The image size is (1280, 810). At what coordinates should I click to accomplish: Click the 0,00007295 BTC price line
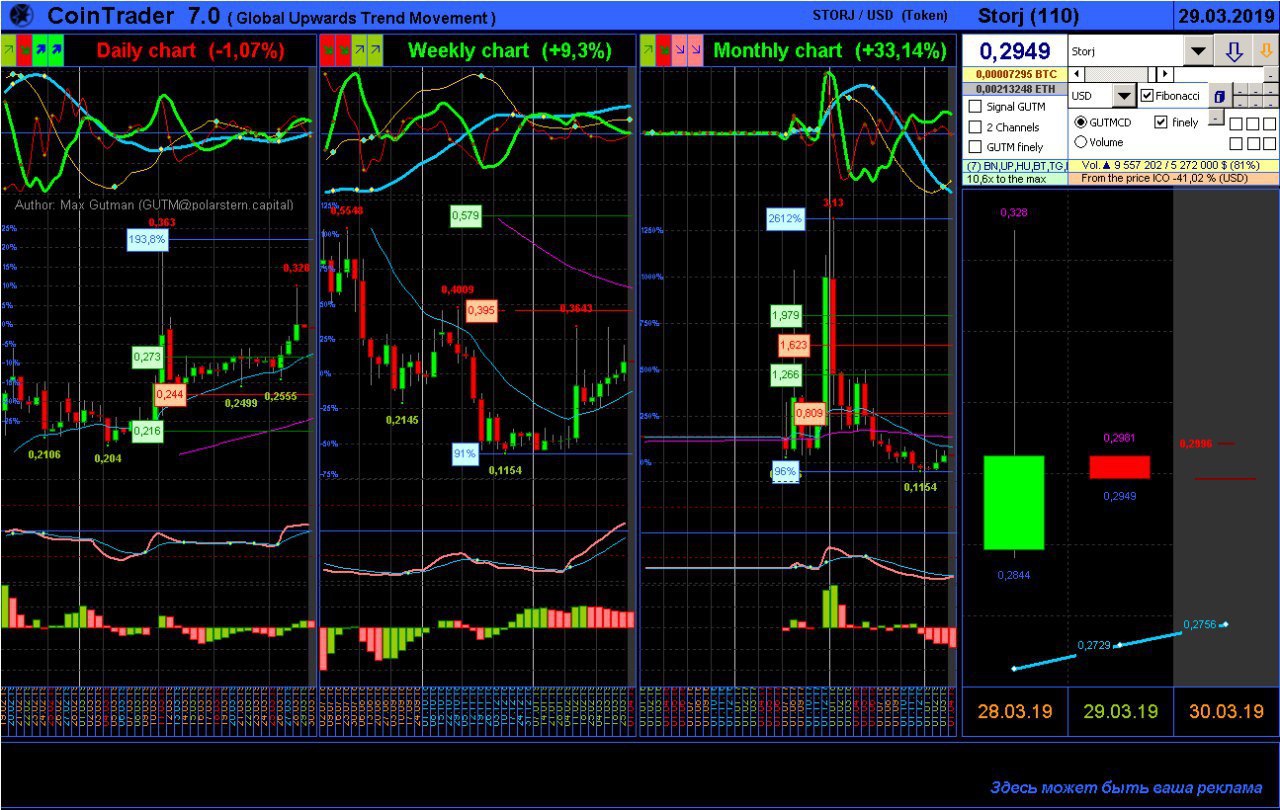pyautogui.click(x=1014, y=75)
